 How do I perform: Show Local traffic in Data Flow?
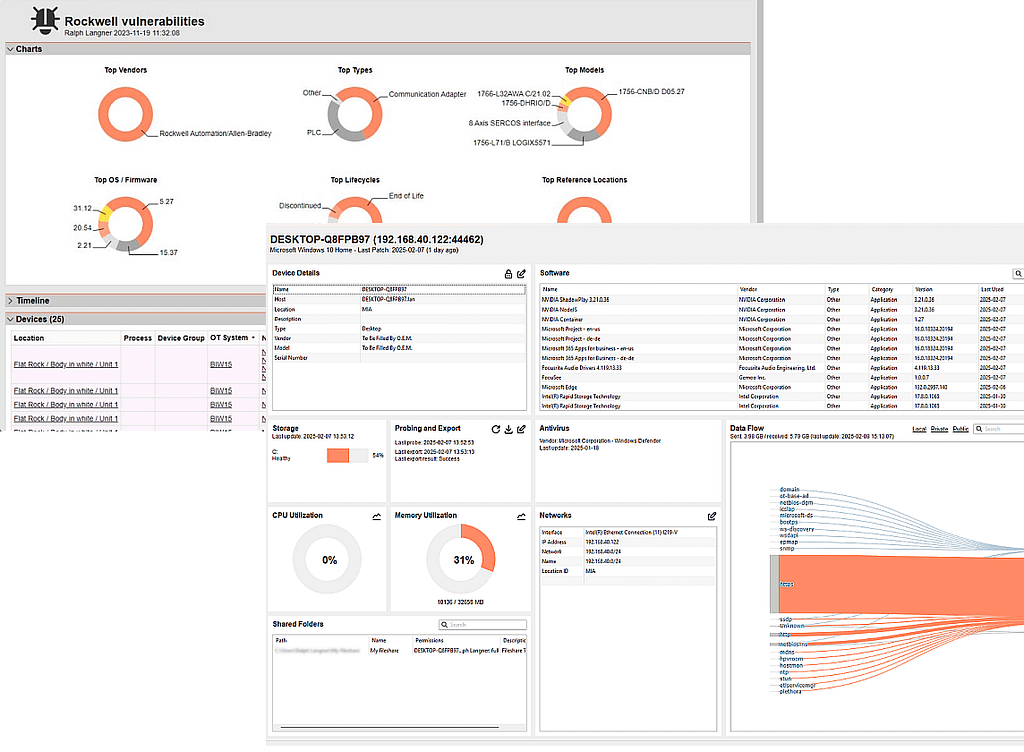tap(920, 429)
